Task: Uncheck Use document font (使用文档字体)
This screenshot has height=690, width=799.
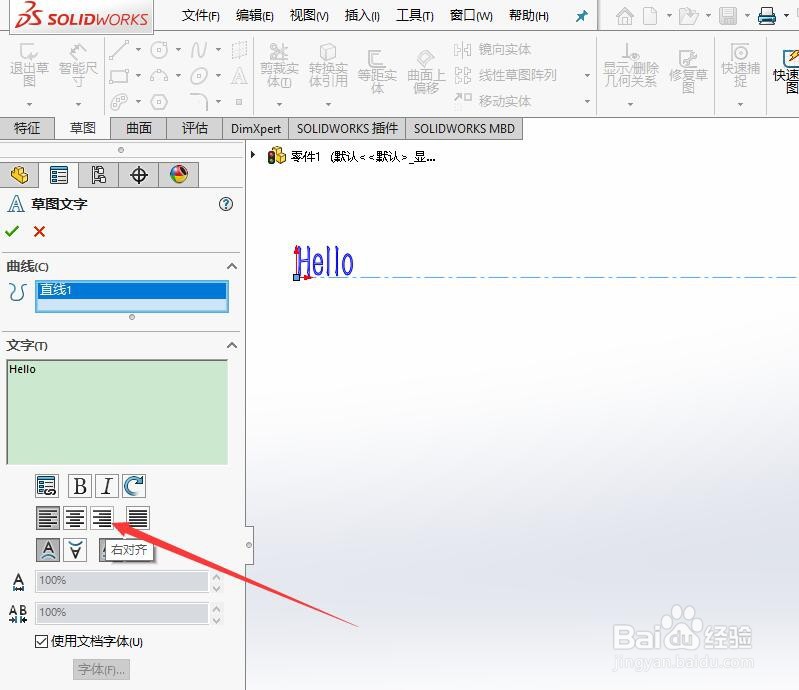Action: 42,642
